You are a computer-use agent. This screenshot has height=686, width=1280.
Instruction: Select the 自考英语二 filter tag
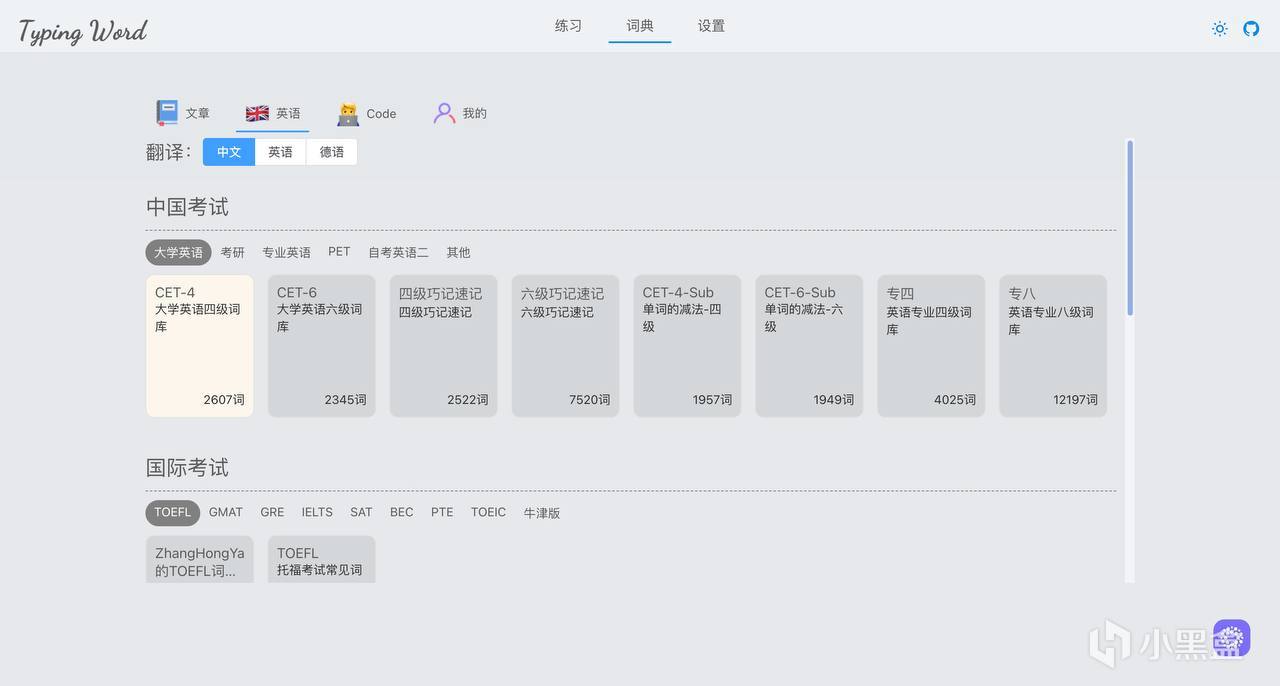click(398, 252)
